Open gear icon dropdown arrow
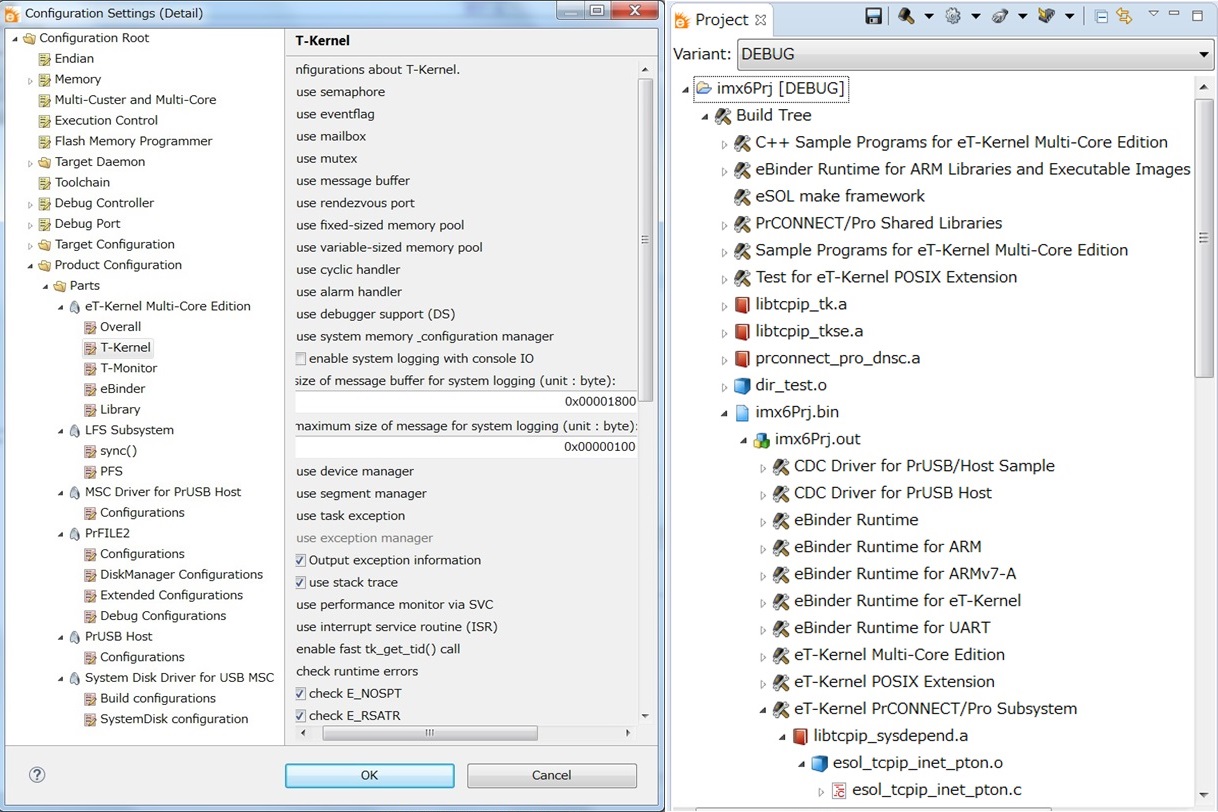The image size is (1218, 812). point(974,17)
